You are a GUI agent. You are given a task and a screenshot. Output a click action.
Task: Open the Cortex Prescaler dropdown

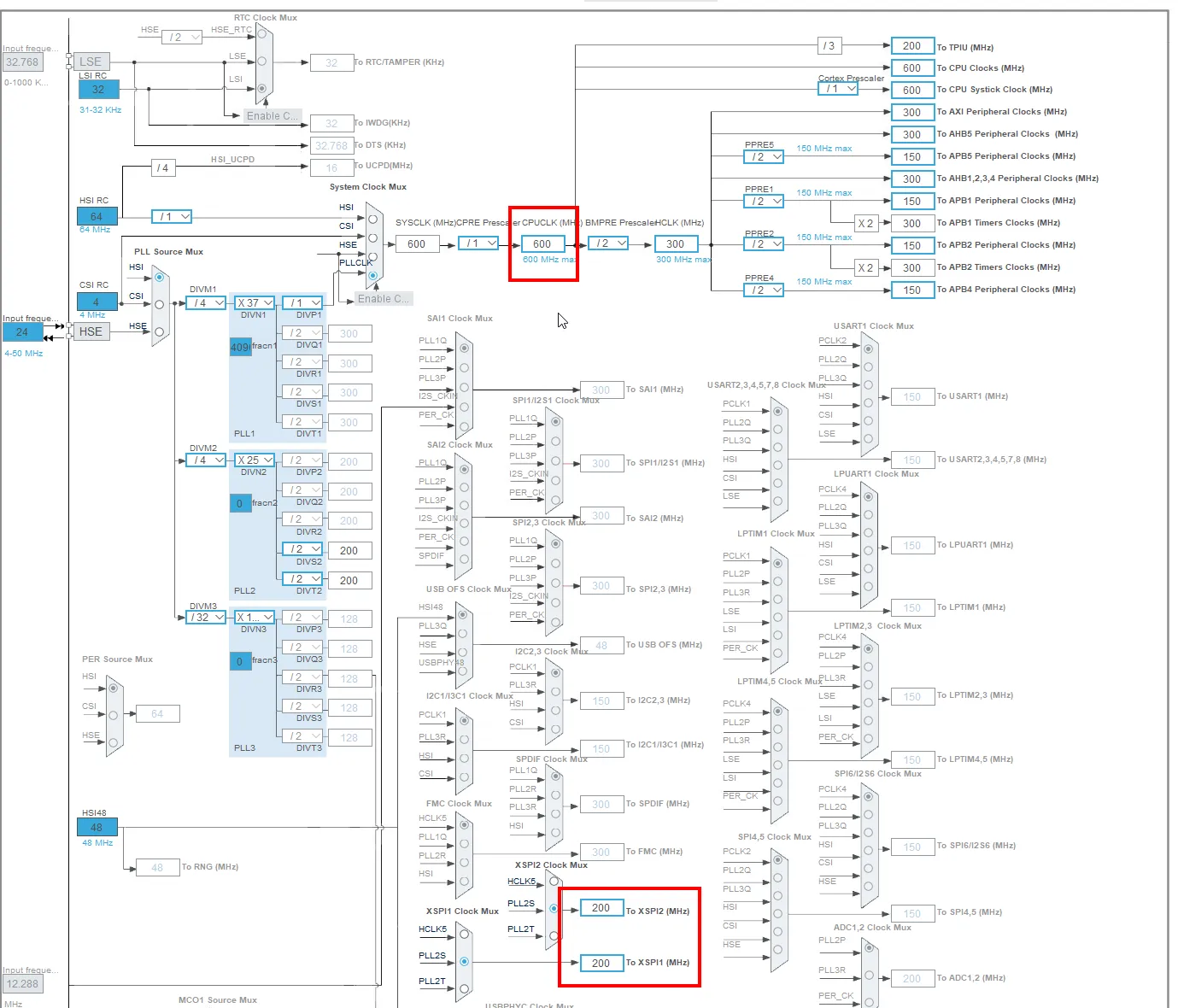tap(837, 88)
